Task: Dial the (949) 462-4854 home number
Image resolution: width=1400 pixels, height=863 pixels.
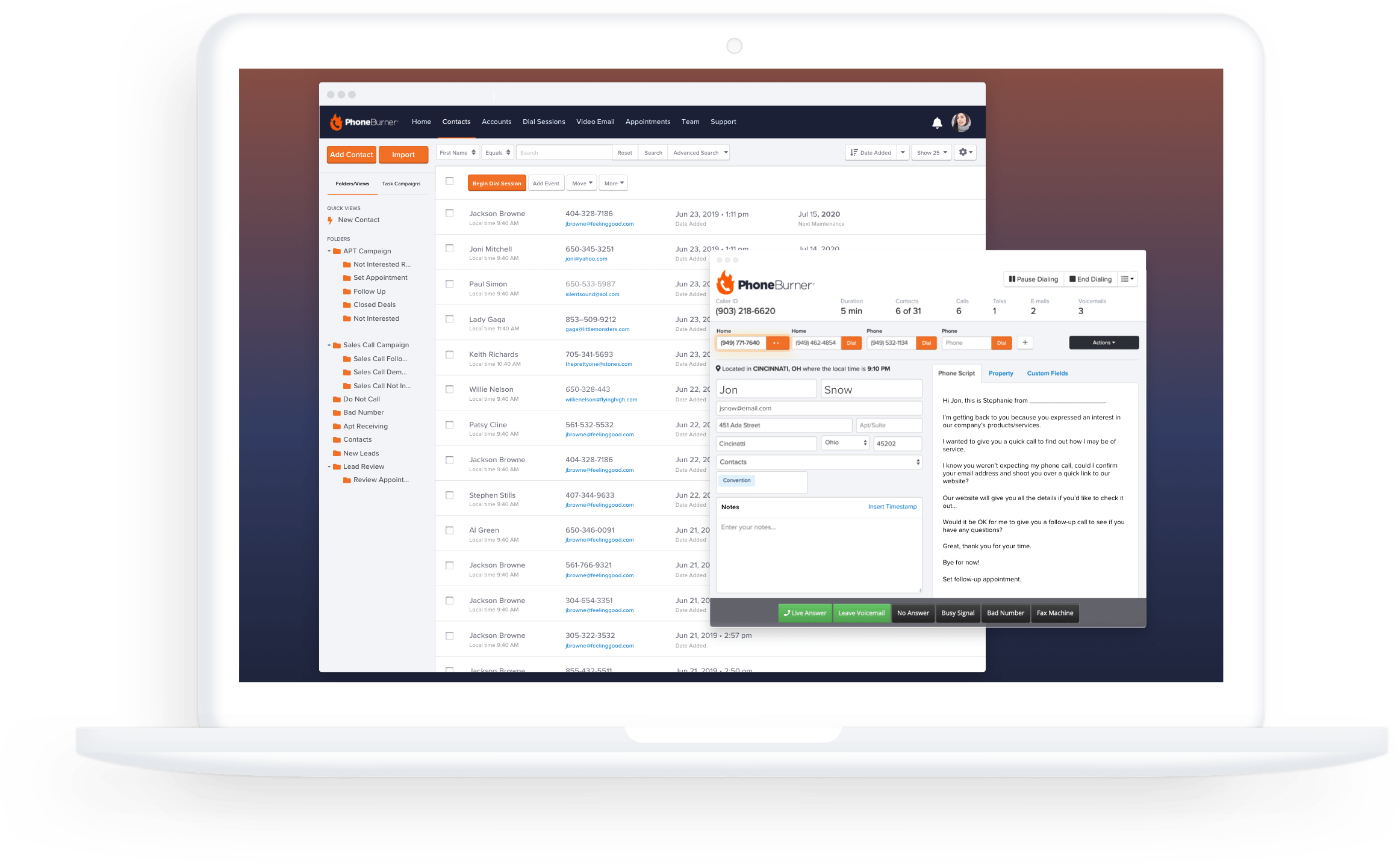Action: (851, 342)
